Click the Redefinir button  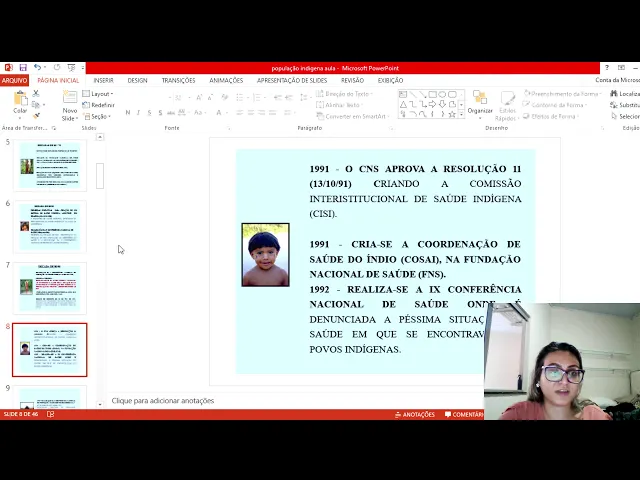[x=98, y=105]
